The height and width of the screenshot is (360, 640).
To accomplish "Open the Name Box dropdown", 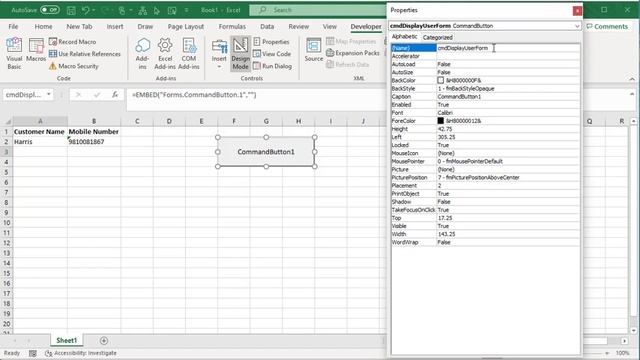I will tap(49, 95).
